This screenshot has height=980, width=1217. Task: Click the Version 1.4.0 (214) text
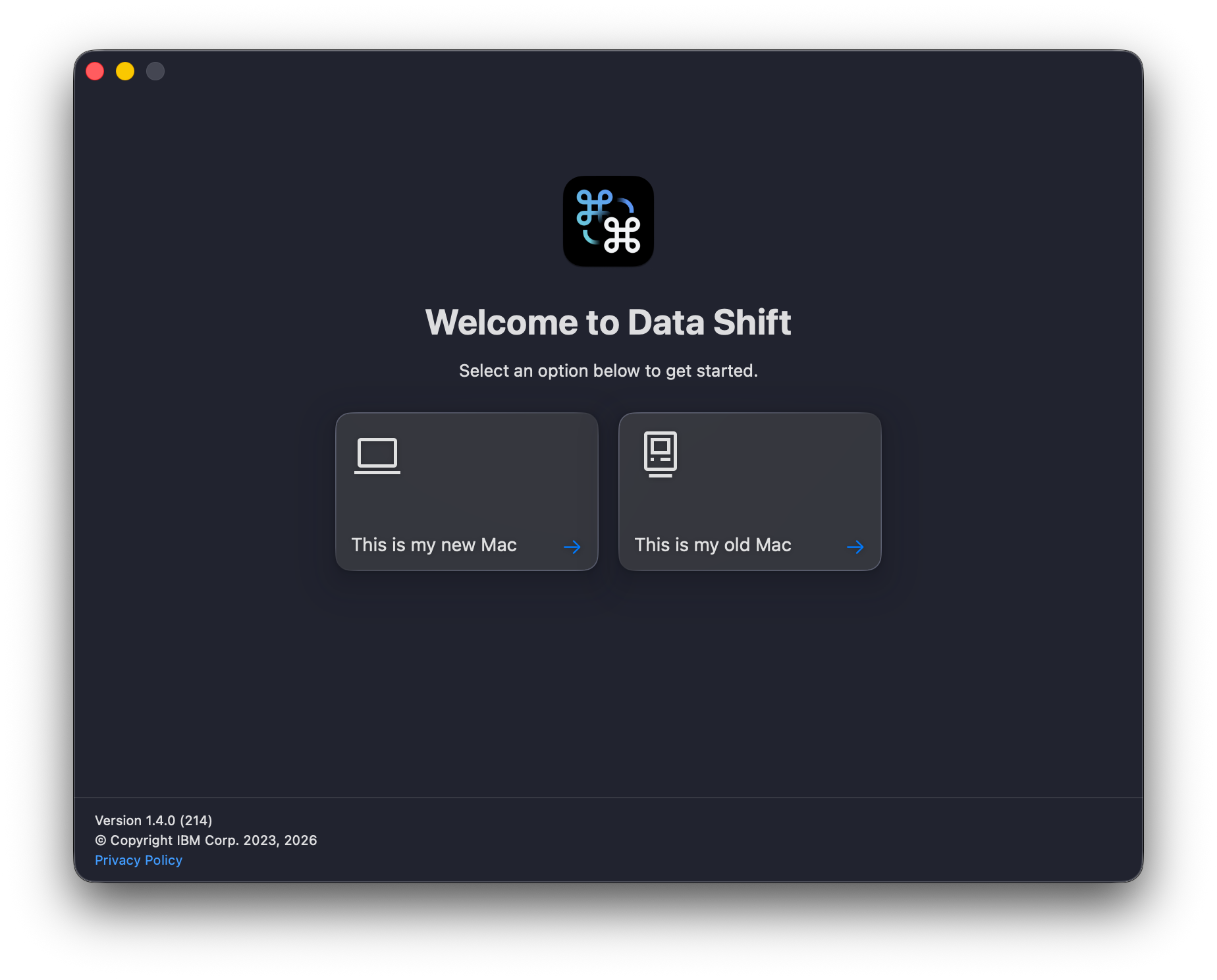pyautogui.click(x=153, y=821)
